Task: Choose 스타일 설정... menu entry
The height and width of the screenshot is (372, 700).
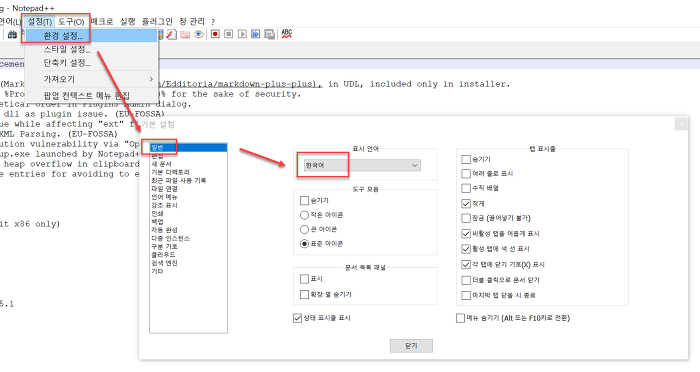Action: tap(91, 49)
